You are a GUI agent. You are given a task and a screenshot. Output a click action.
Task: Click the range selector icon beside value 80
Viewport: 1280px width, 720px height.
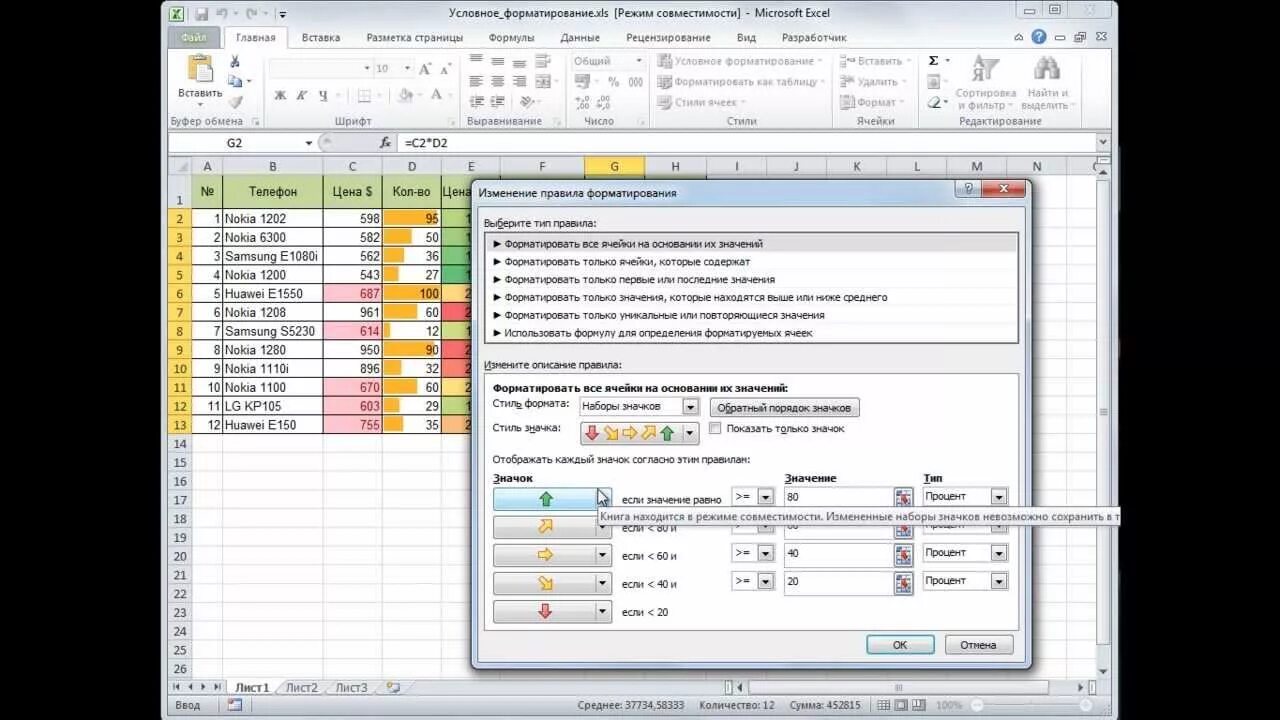coord(903,497)
